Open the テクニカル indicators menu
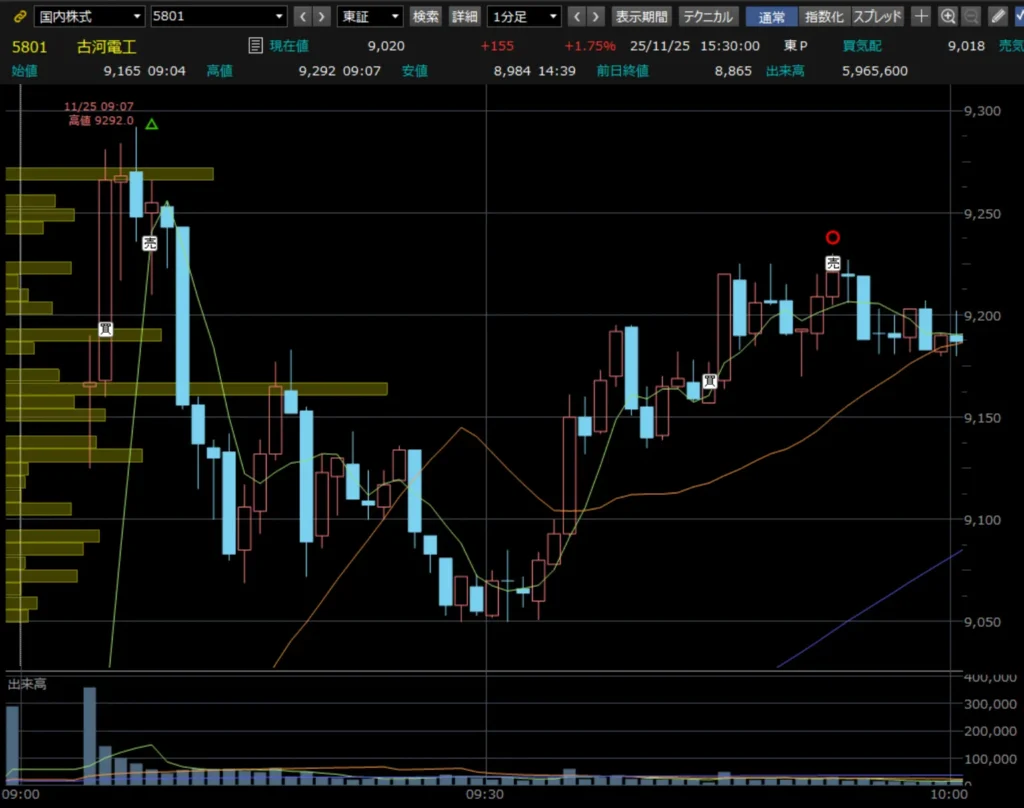Image resolution: width=1024 pixels, height=808 pixels. coord(708,16)
